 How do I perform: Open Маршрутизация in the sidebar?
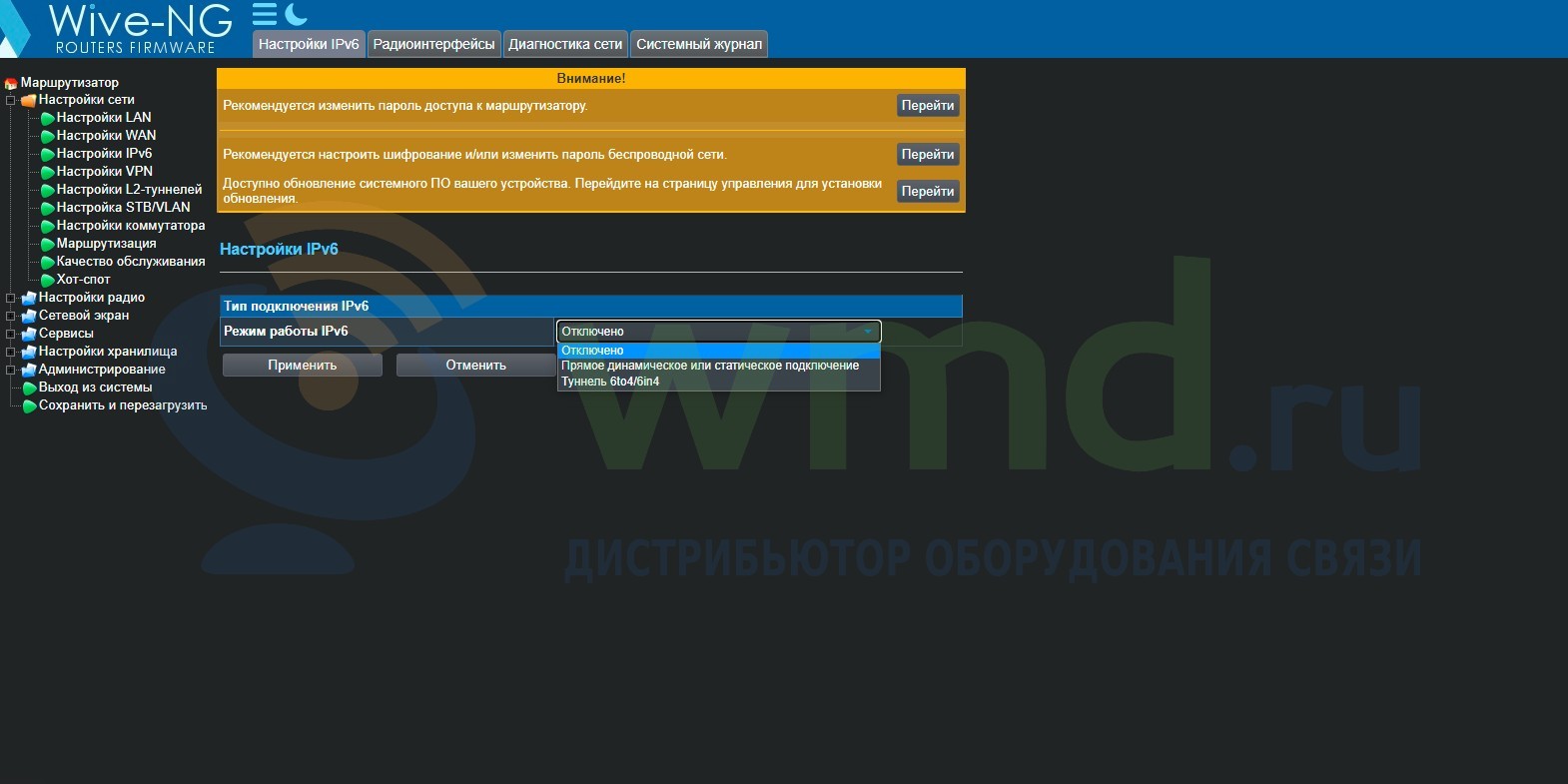[106, 244]
